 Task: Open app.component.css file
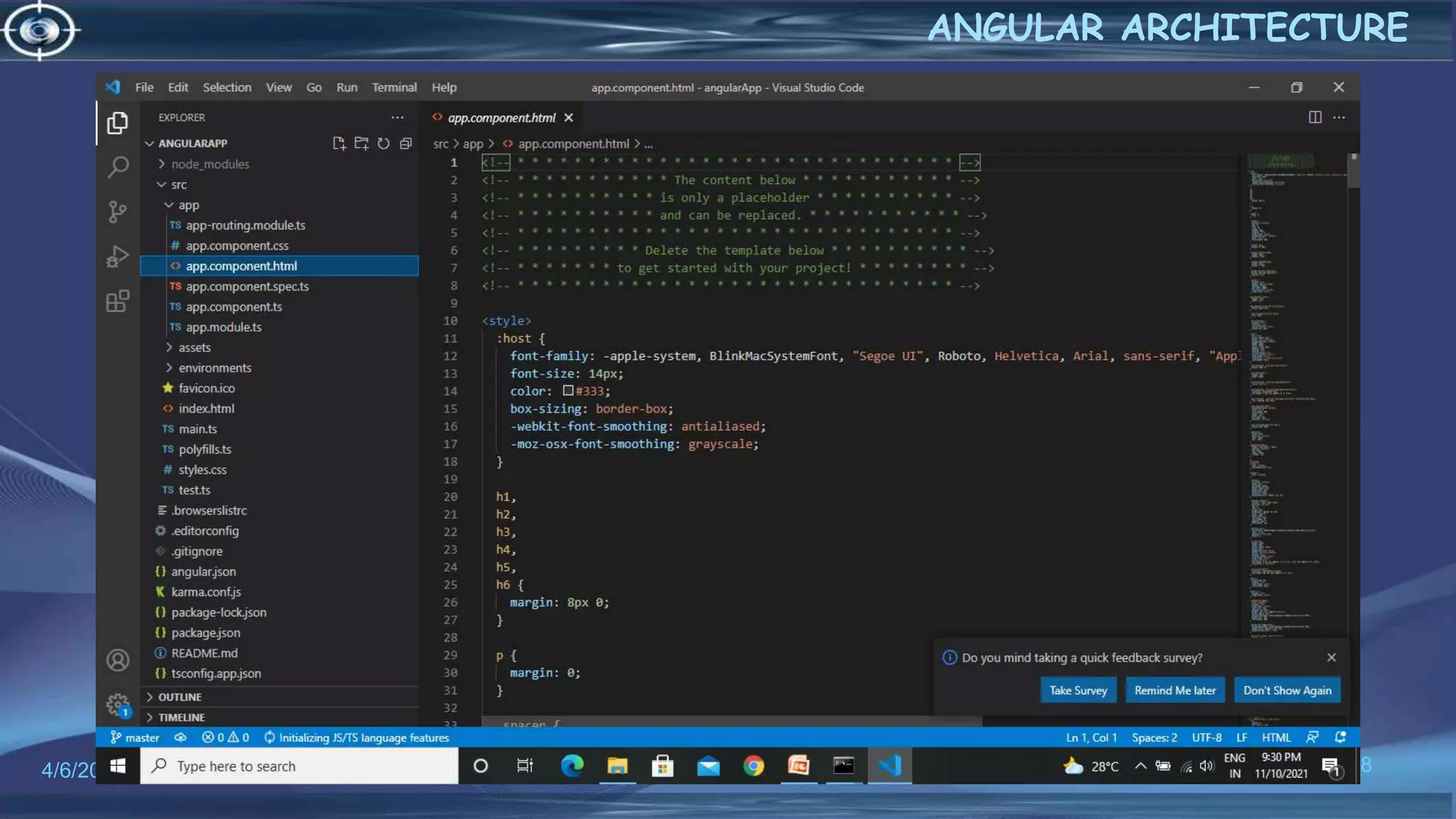pyautogui.click(x=280, y=246)
